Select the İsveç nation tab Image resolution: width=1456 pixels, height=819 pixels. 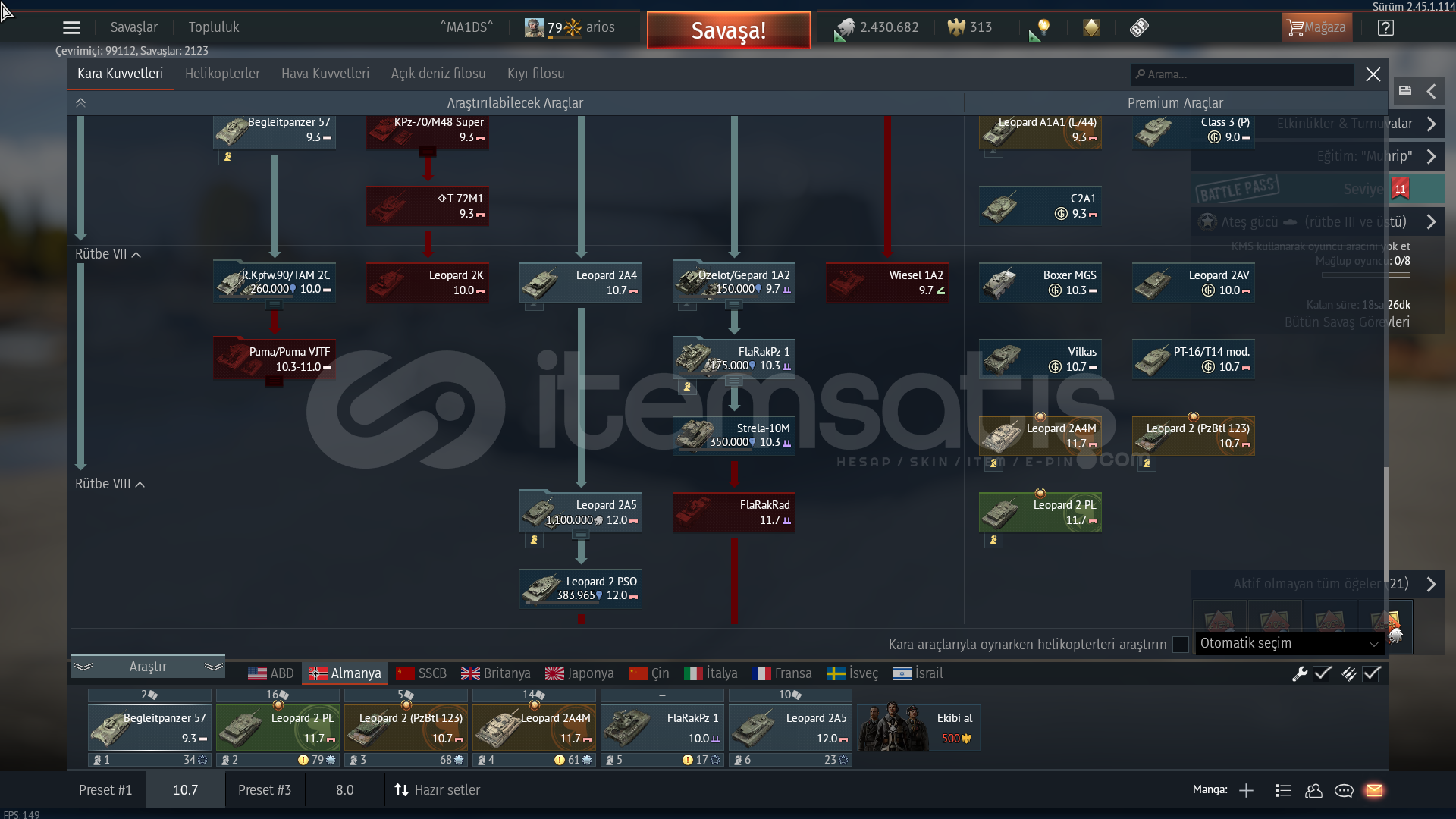pyautogui.click(x=852, y=673)
